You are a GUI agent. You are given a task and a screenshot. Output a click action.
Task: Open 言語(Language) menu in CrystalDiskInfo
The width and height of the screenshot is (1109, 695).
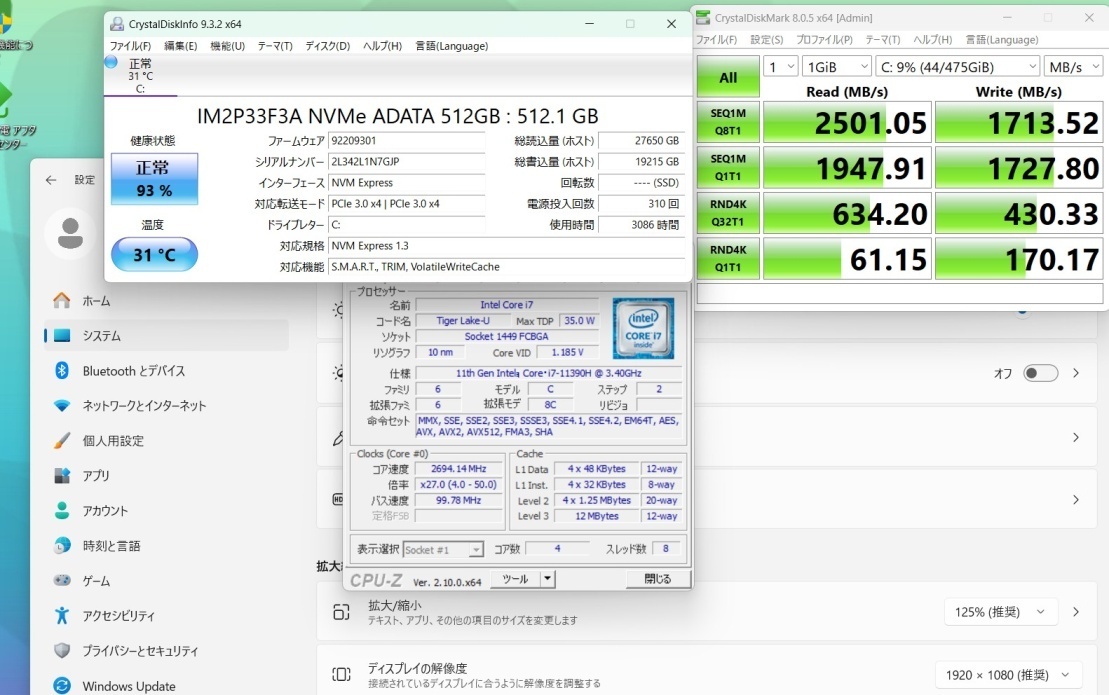(x=451, y=46)
